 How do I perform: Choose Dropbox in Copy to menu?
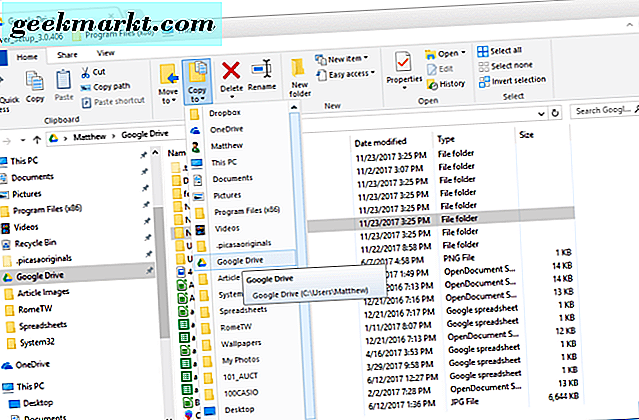(224, 113)
